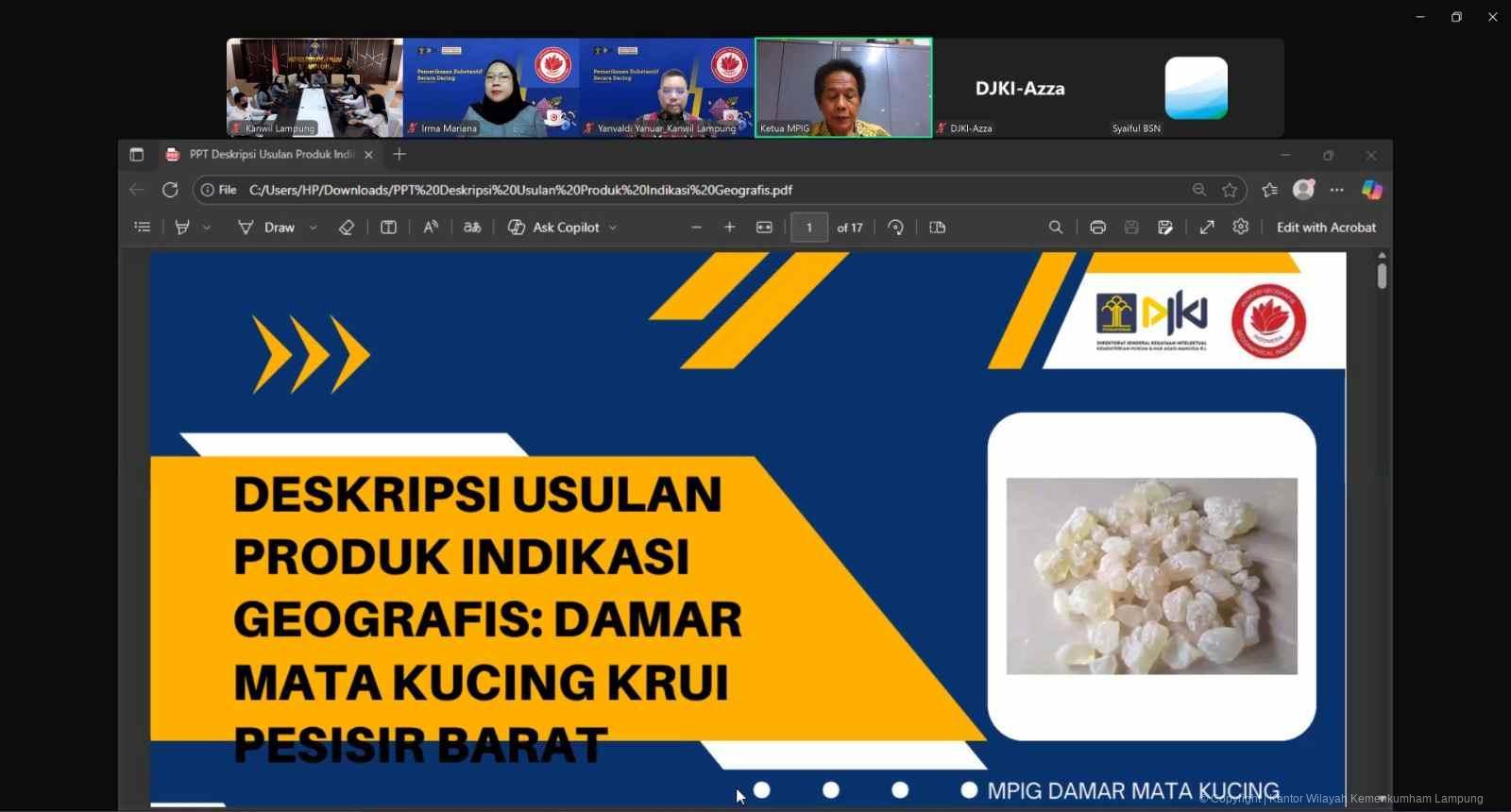
Task: Expand the Draw tool options arrow
Action: tap(314, 228)
